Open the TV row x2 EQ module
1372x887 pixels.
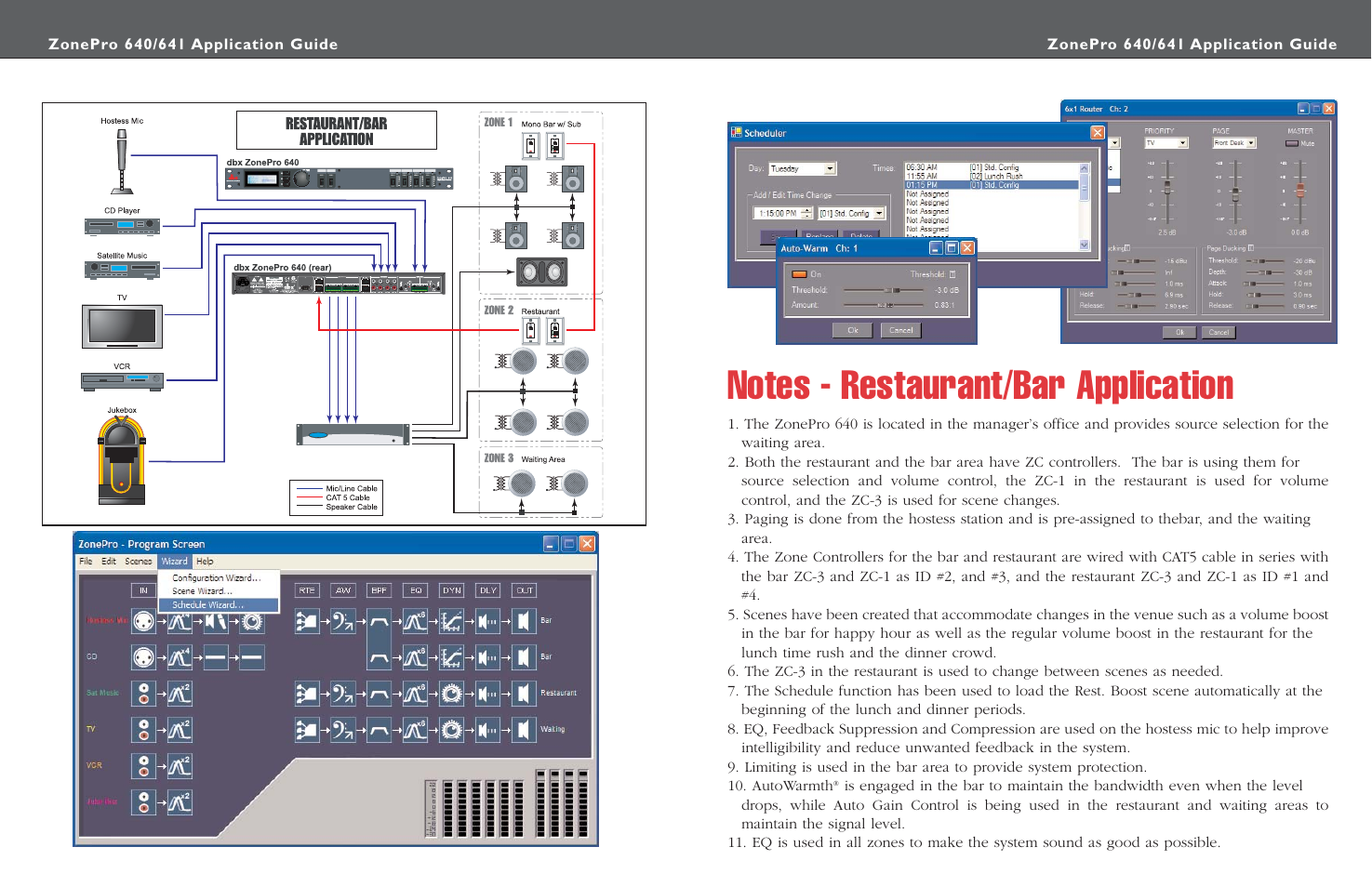coord(180,730)
